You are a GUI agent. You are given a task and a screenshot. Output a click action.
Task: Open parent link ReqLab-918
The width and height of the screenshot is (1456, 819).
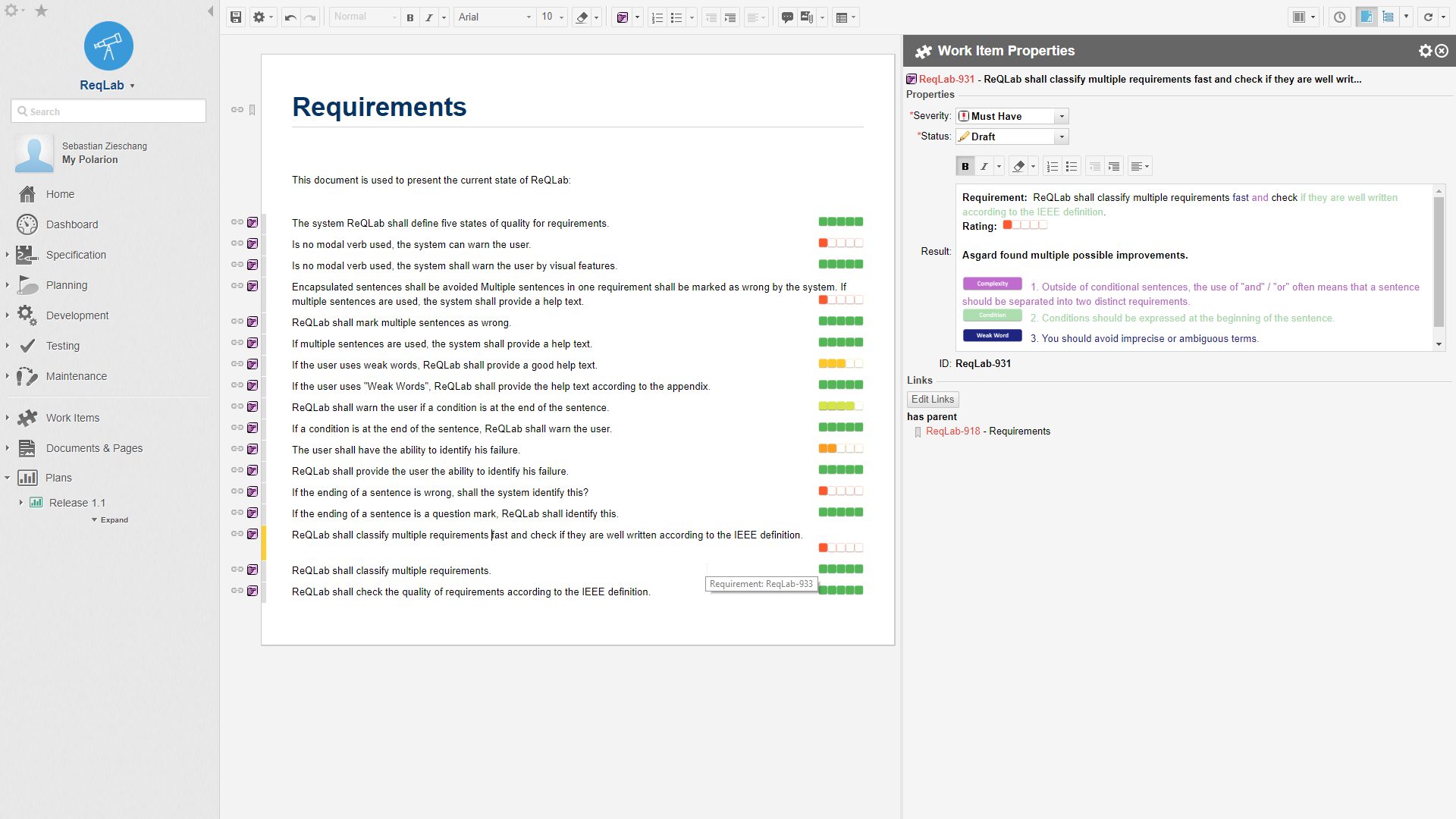[x=952, y=431]
